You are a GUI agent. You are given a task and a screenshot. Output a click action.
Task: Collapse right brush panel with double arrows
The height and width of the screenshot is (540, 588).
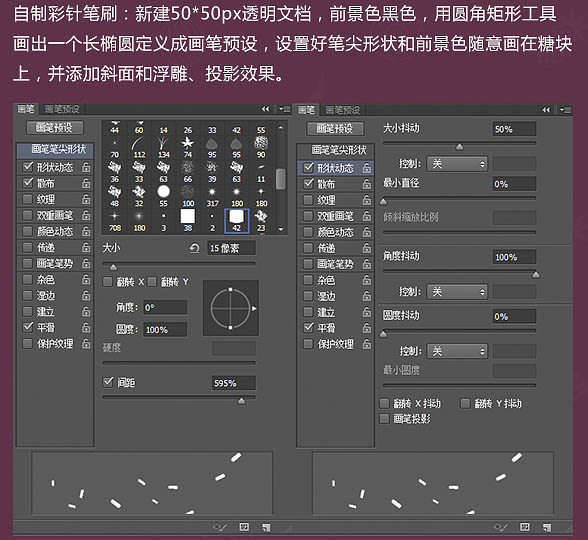(x=546, y=110)
